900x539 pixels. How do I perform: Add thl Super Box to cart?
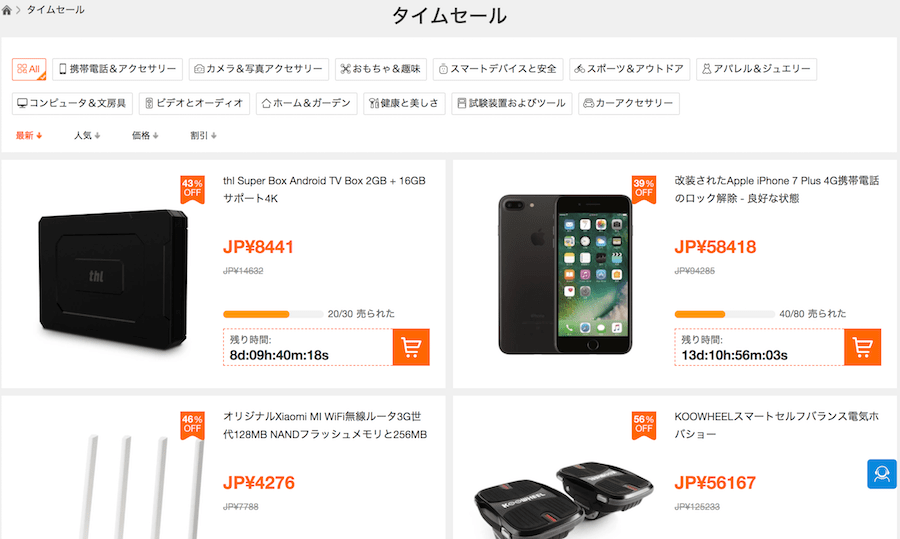coord(411,347)
